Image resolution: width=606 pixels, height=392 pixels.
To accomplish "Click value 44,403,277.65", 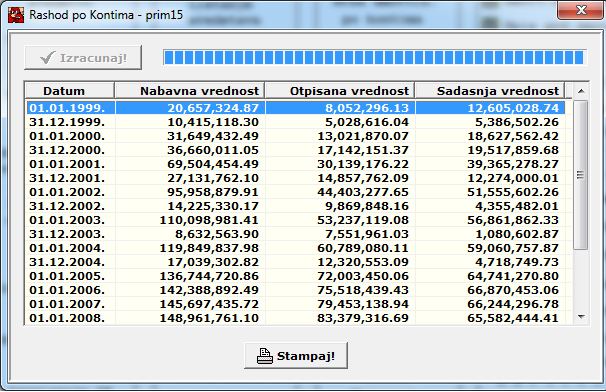I will [x=363, y=192].
